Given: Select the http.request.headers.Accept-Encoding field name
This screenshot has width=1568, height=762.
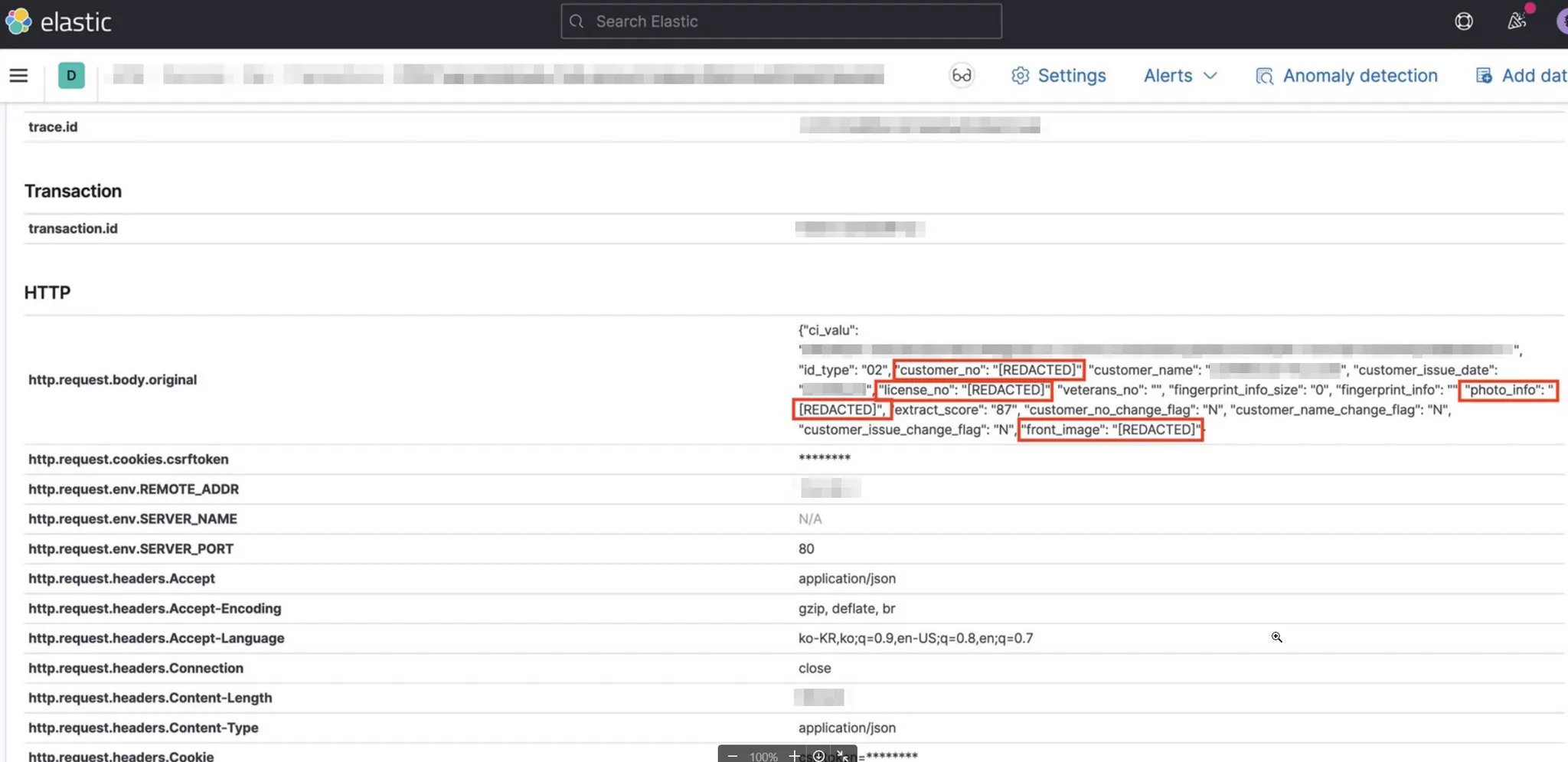Looking at the screenshot, I should (x=155, y=609).
